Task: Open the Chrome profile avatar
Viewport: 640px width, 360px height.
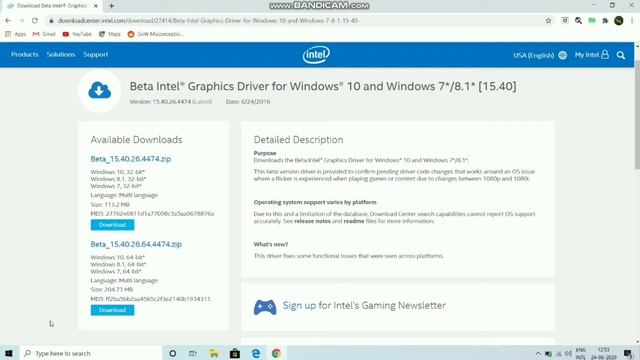Action: (x=619, y=20)
